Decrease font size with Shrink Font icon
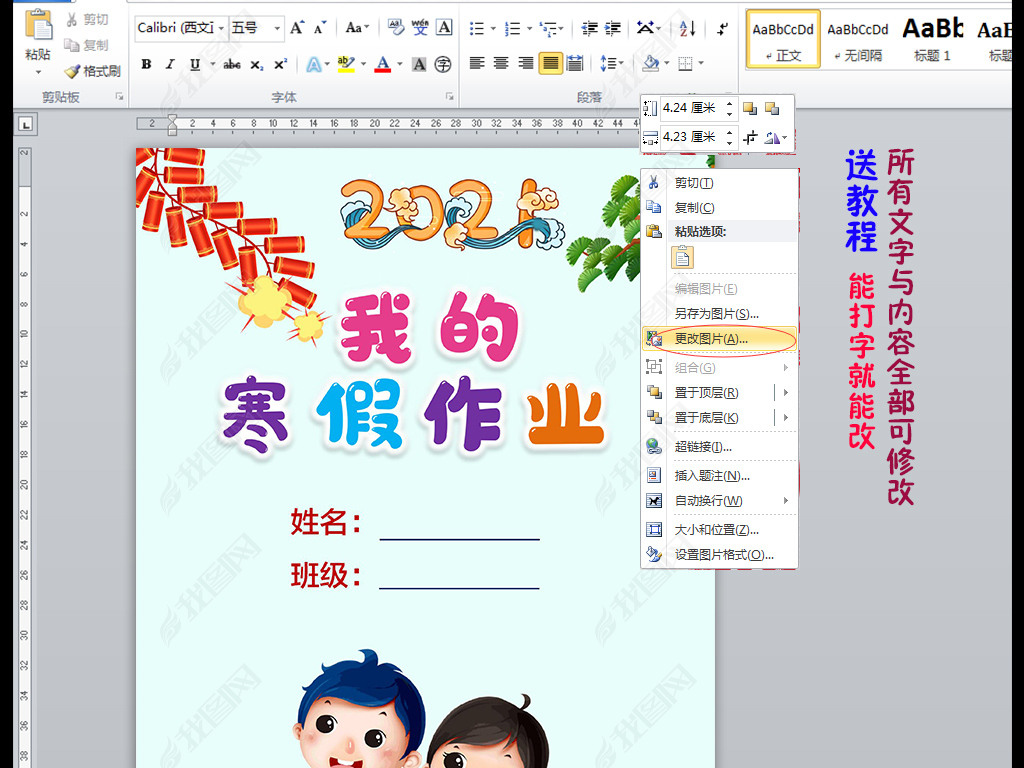This screenshot has height=768, width=1024. [320, 28]
